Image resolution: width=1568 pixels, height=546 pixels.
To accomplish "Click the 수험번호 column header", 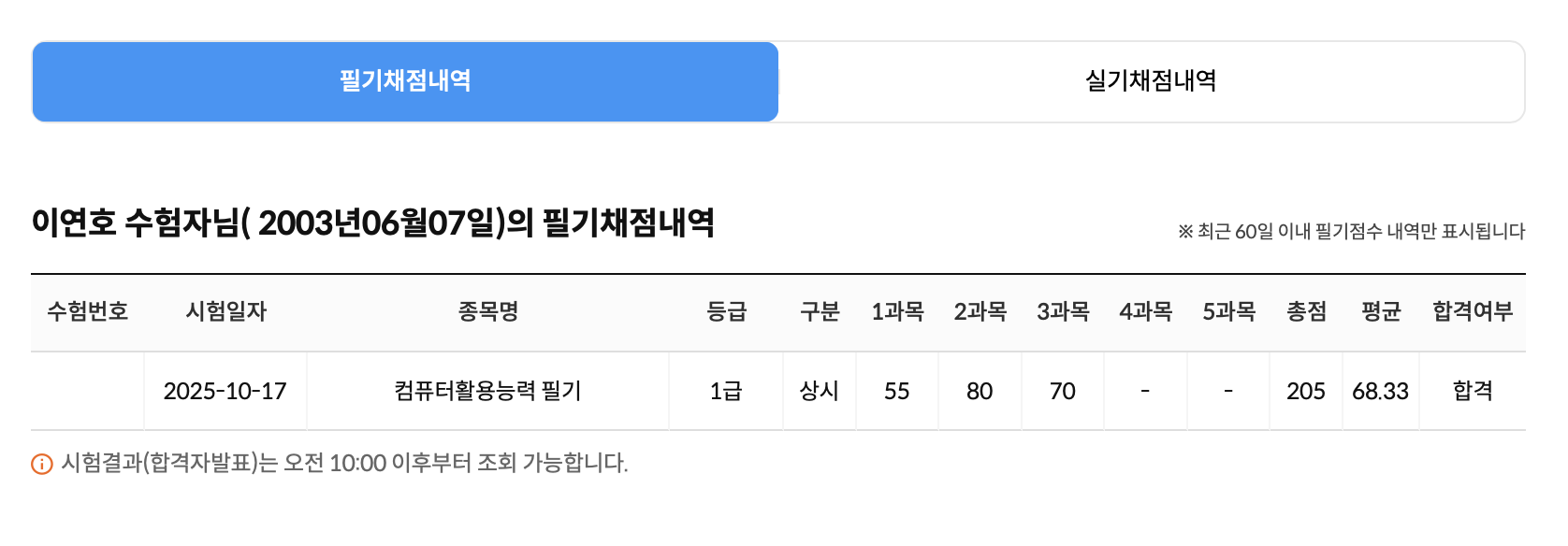I will tap(88, 312).
